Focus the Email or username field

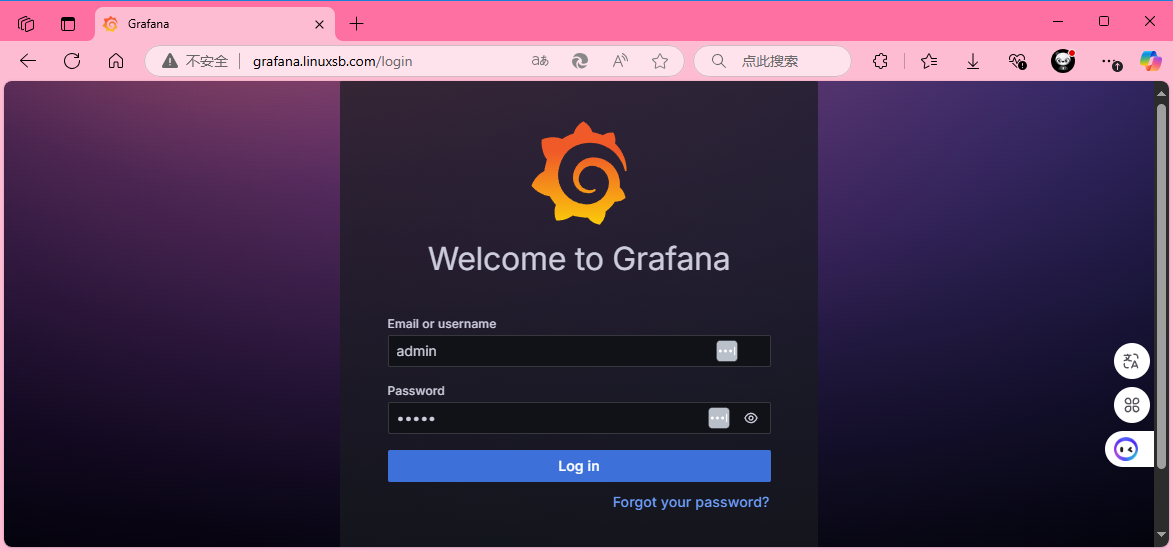point(579,351)
